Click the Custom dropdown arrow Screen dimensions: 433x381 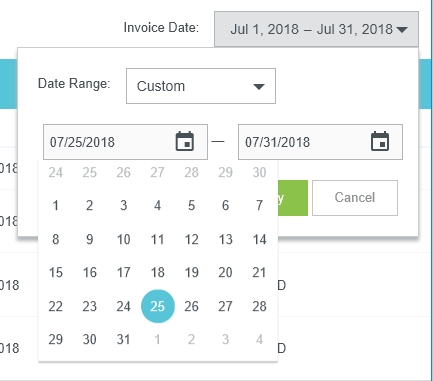259,87
